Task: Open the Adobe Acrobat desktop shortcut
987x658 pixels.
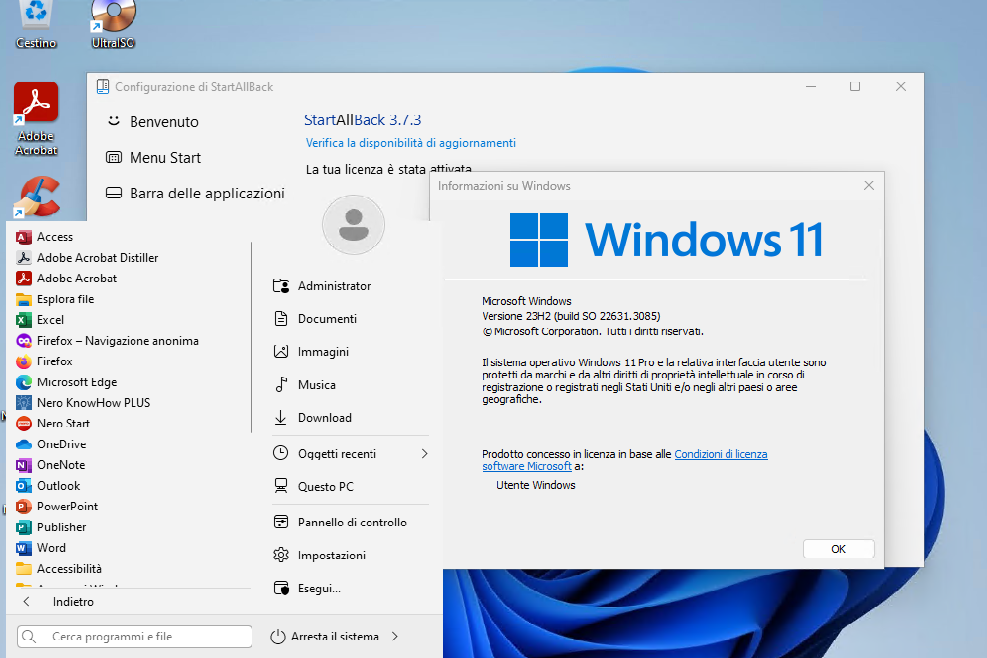Action: click(36, 118)
